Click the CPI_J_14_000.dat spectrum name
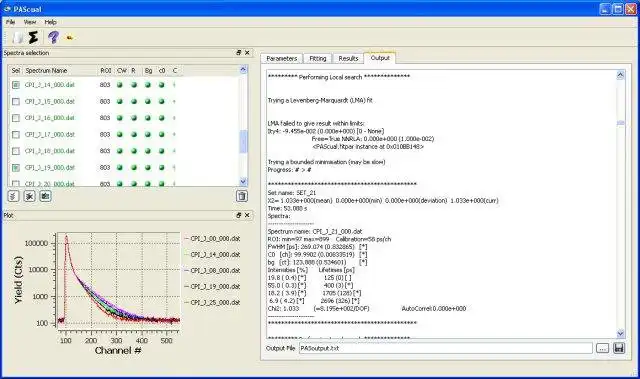Viewport: 640px width, 379px height. tap(50, 85)
